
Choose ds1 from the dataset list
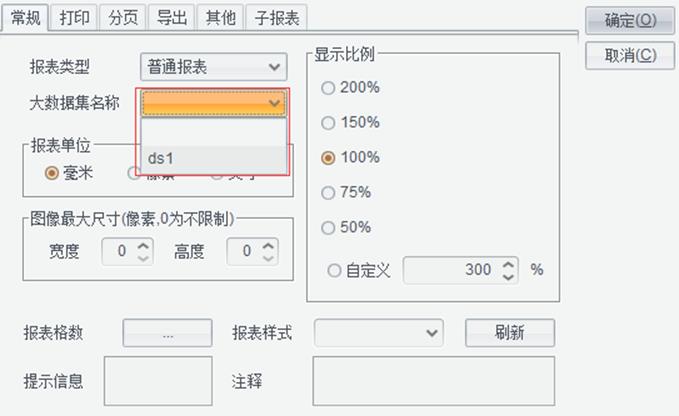213,158
